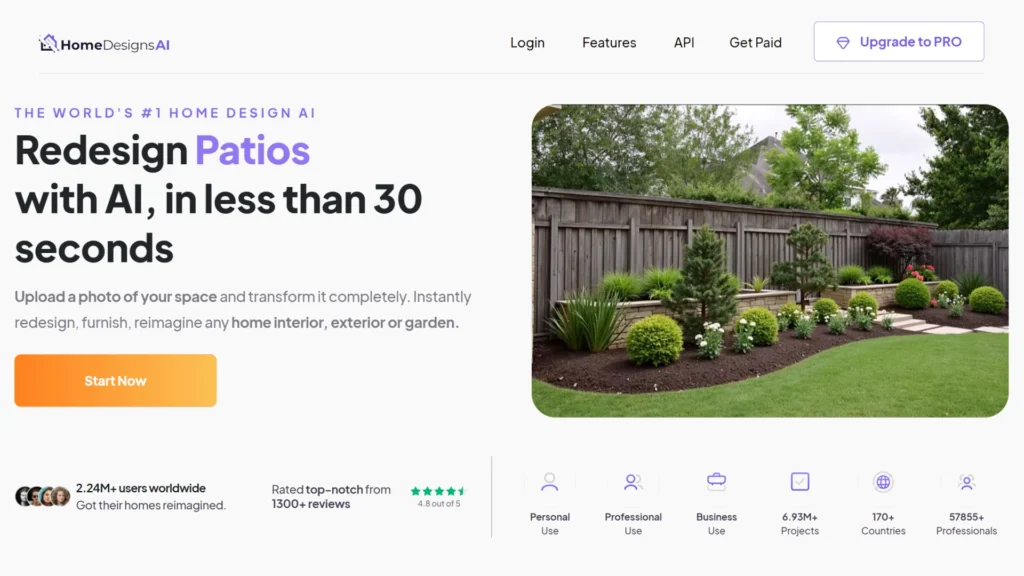Open the Login menu item
1024x576 pixels.
527,42
